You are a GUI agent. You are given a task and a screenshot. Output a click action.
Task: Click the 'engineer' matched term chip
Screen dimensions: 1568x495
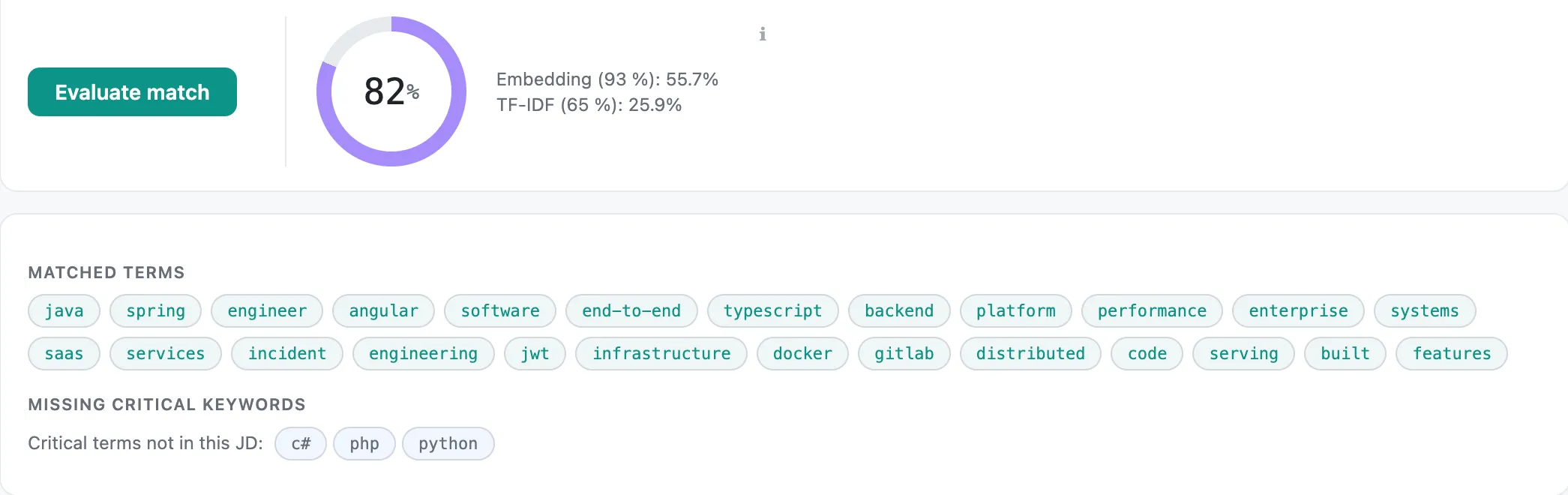tap(267, 310)
